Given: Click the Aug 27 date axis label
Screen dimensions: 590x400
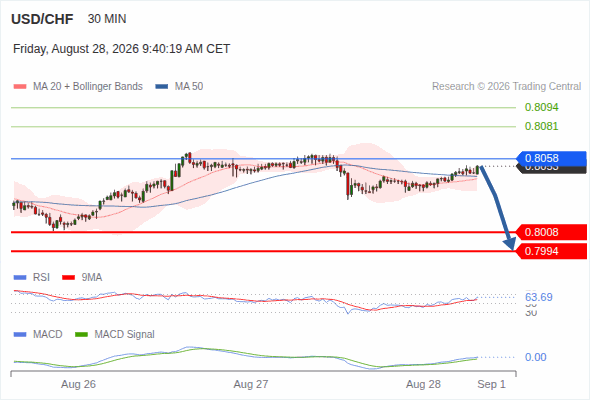Looking at the screenshot, I should (251, 384).
